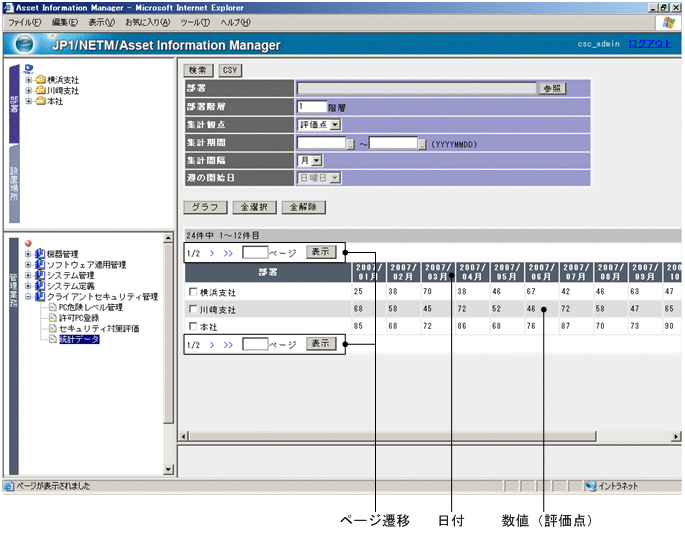The height and width of the screenshot is (533, 685).
Task: Enable the 本社 row checkbox
Action: pos(193,327)
